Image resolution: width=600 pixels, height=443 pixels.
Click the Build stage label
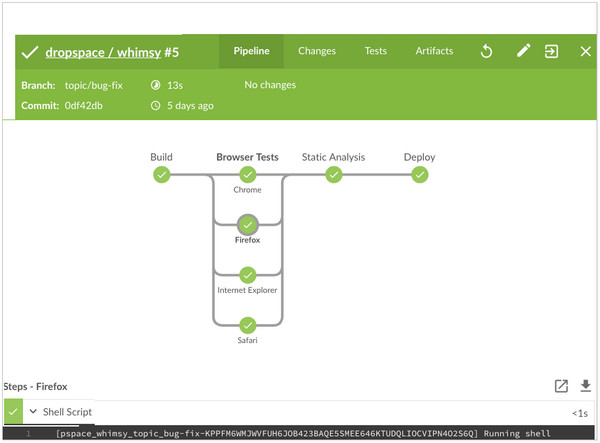(x=161, y=157)
